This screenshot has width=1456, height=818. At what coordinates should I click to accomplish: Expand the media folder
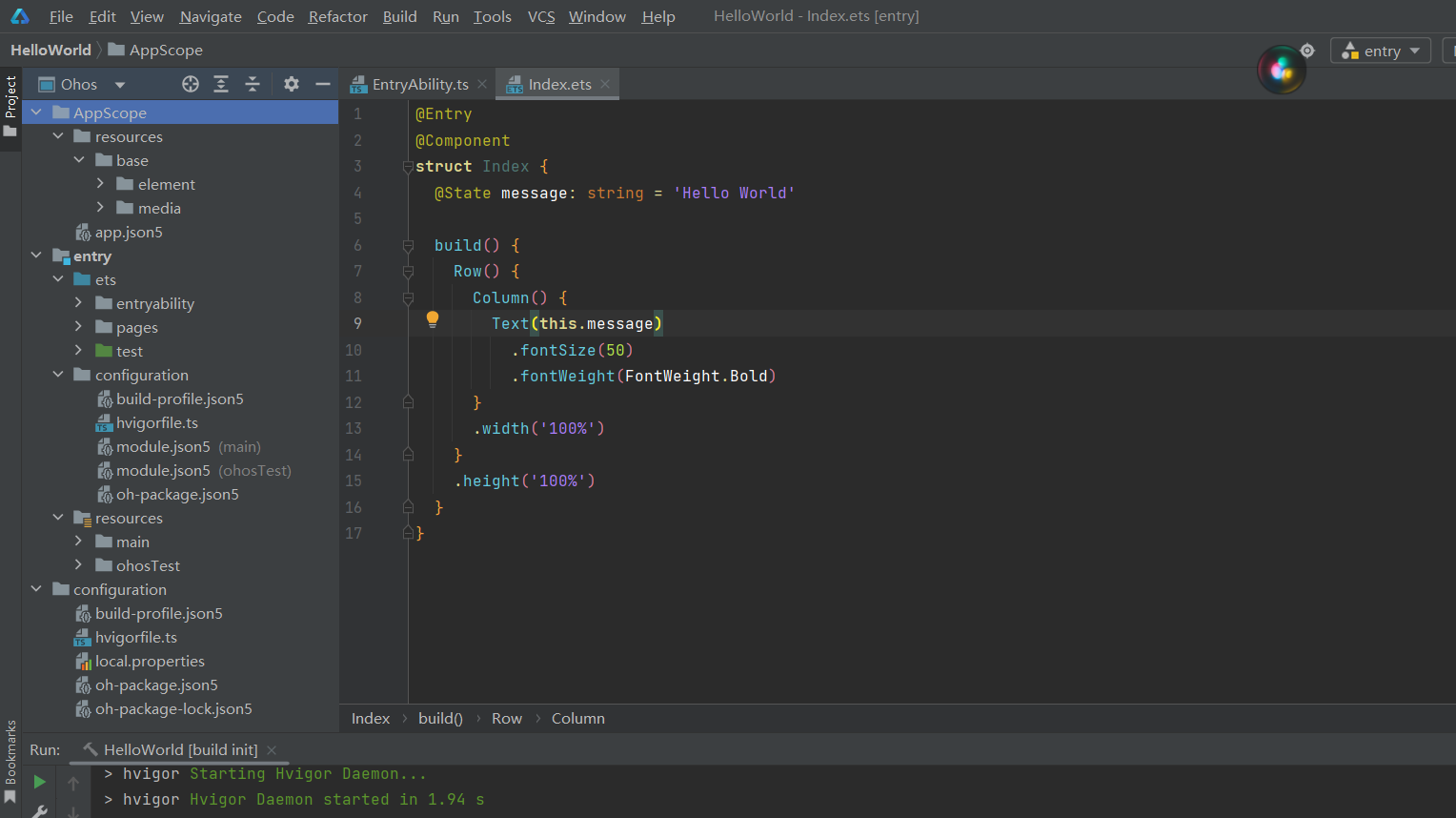100,208
